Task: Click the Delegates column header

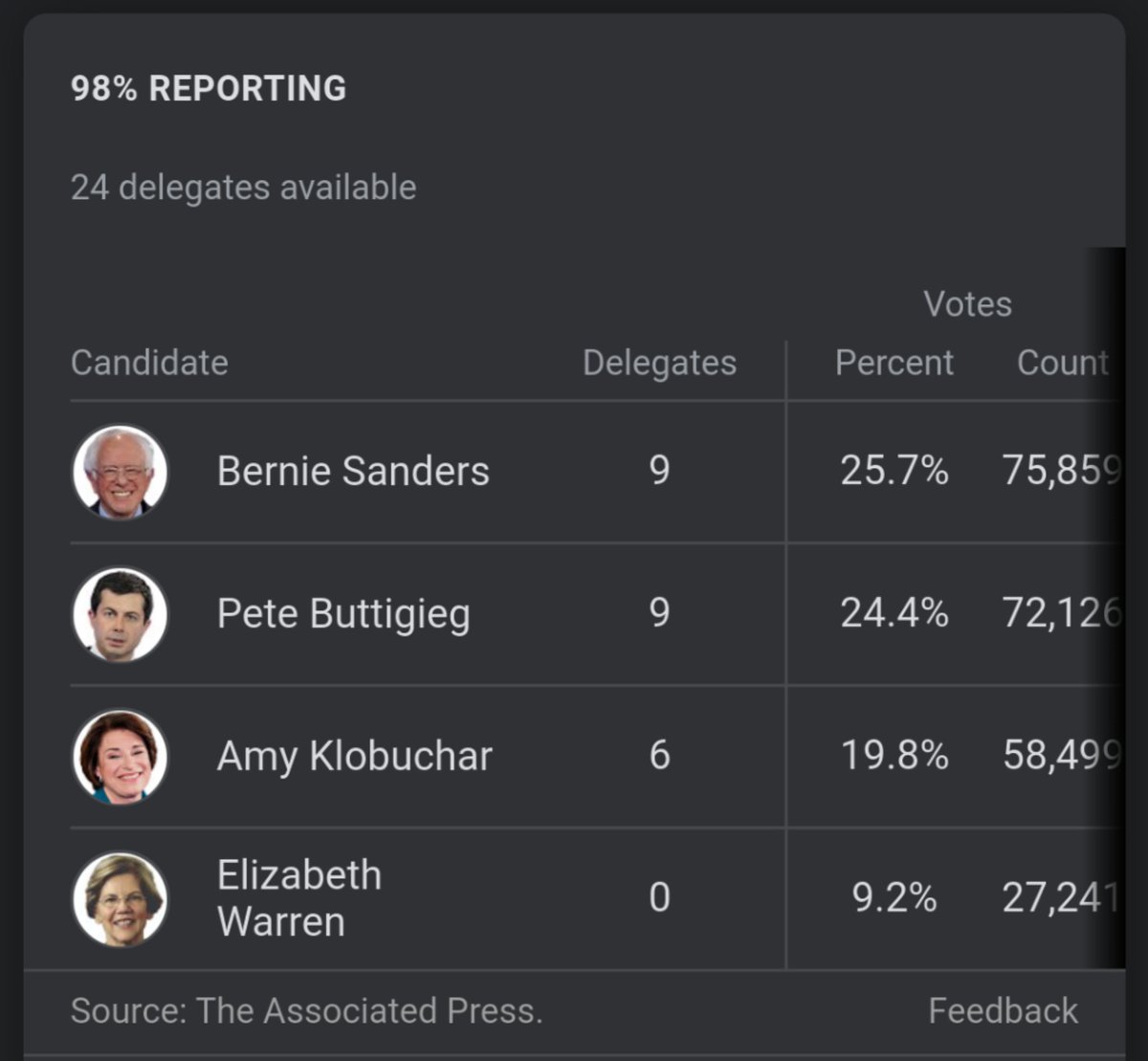Action: [x=659, y=364]
